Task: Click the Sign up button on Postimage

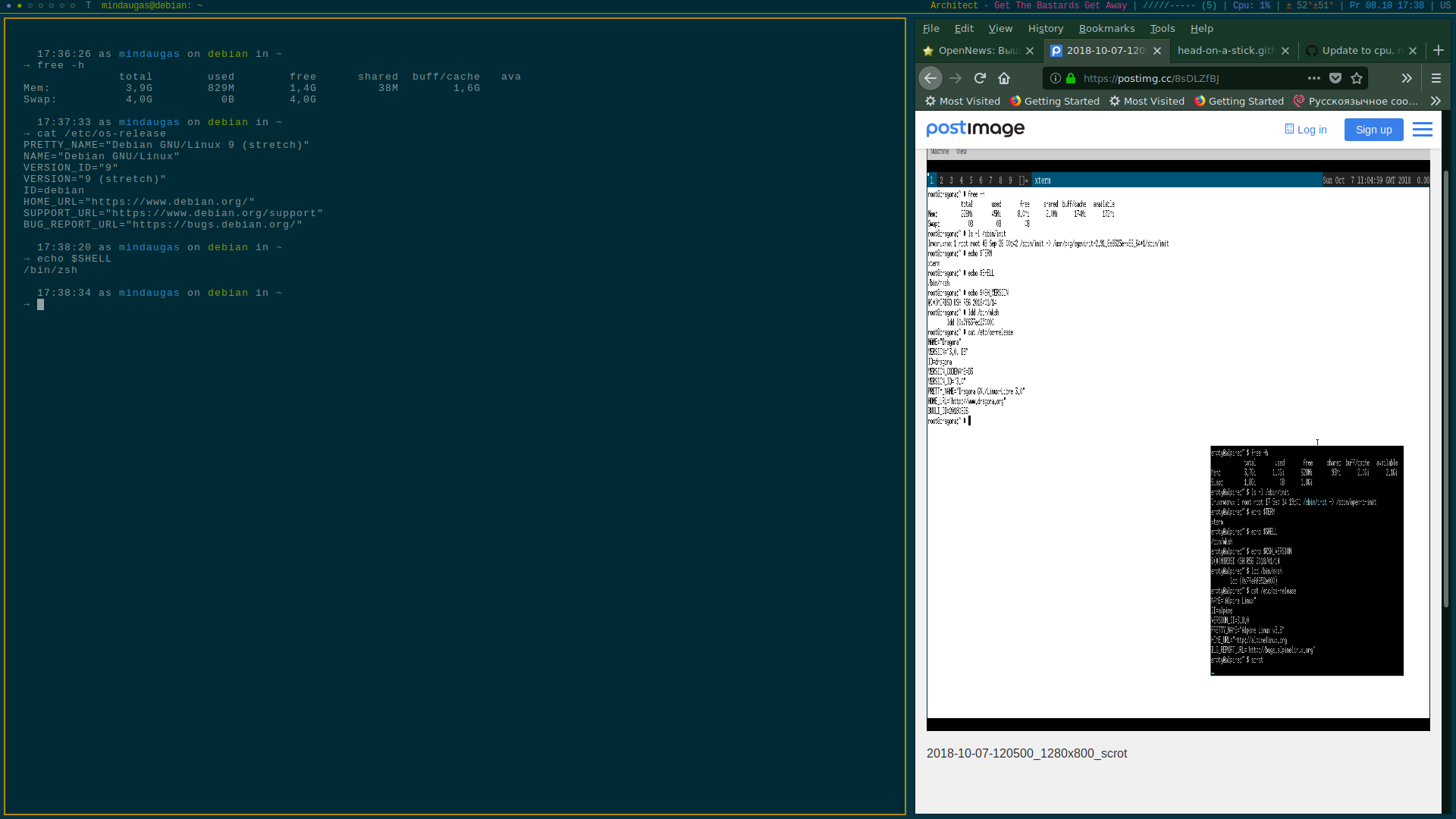Action: (x=1373, y=129)
